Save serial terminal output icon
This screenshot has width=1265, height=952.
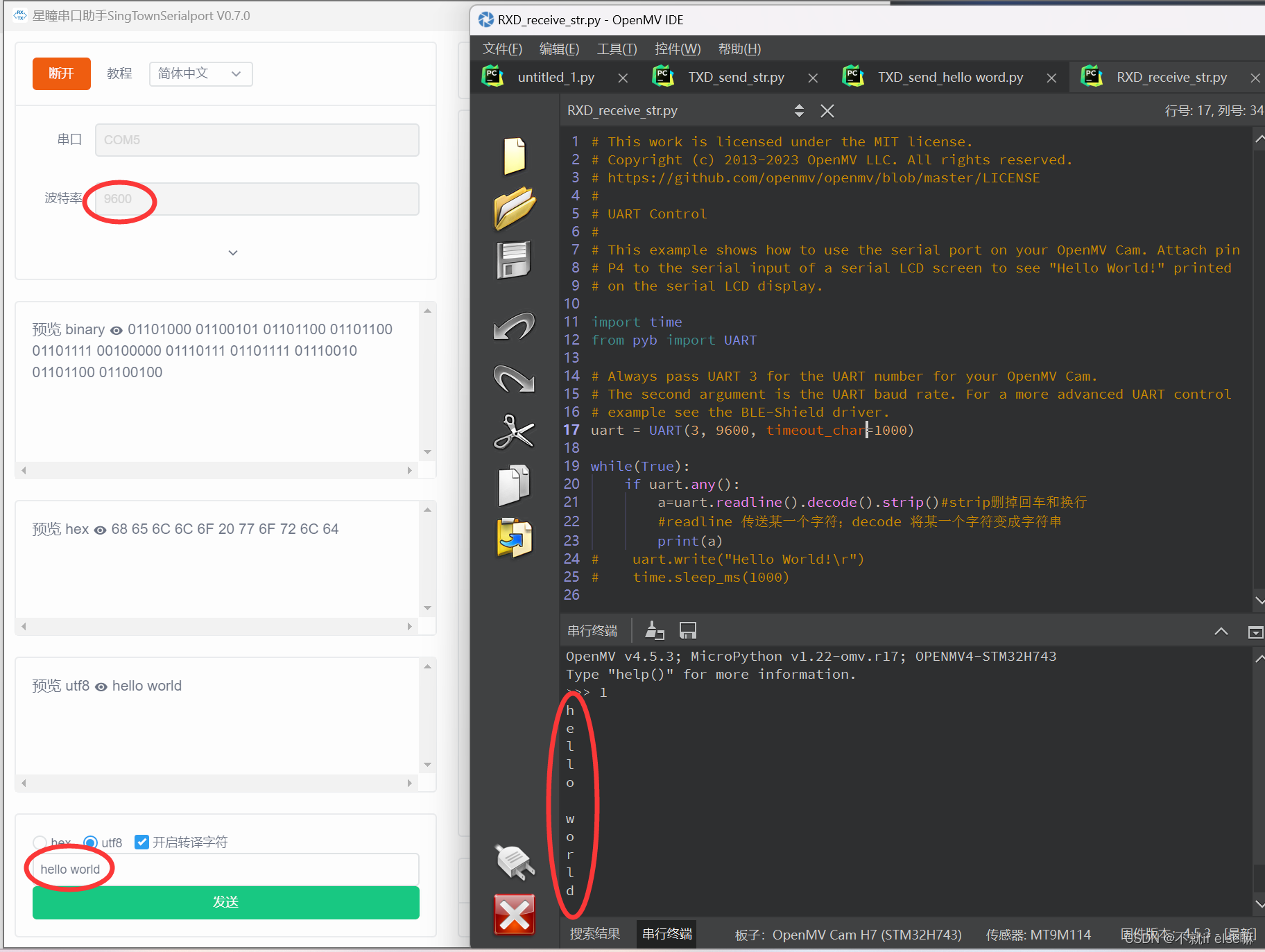coord(688,630)
